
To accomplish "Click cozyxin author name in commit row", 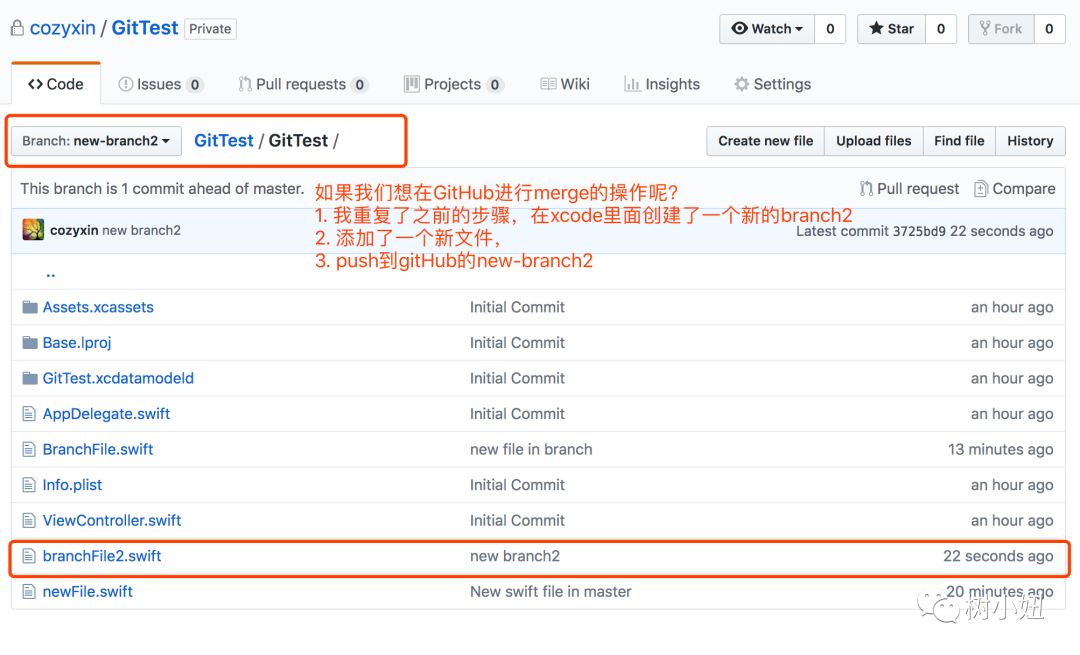I will [74, 230].
